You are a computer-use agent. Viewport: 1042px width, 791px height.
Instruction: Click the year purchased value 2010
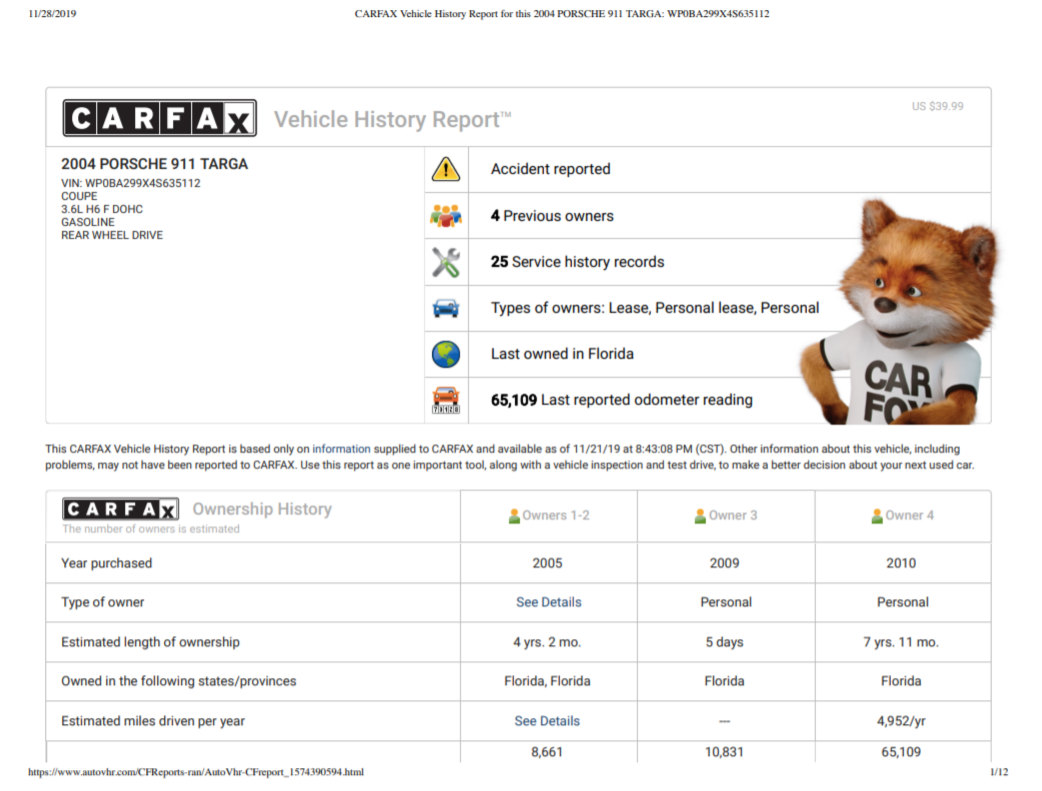[x=901, y=563]
